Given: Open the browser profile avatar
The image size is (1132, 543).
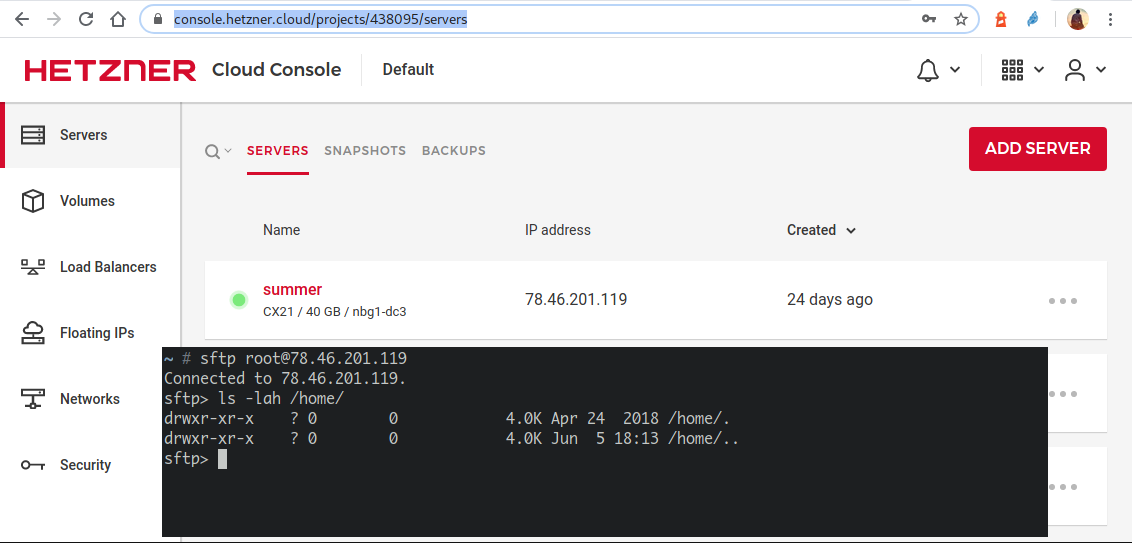Looking at the screenshot, I should click(x=1077, y=19).
